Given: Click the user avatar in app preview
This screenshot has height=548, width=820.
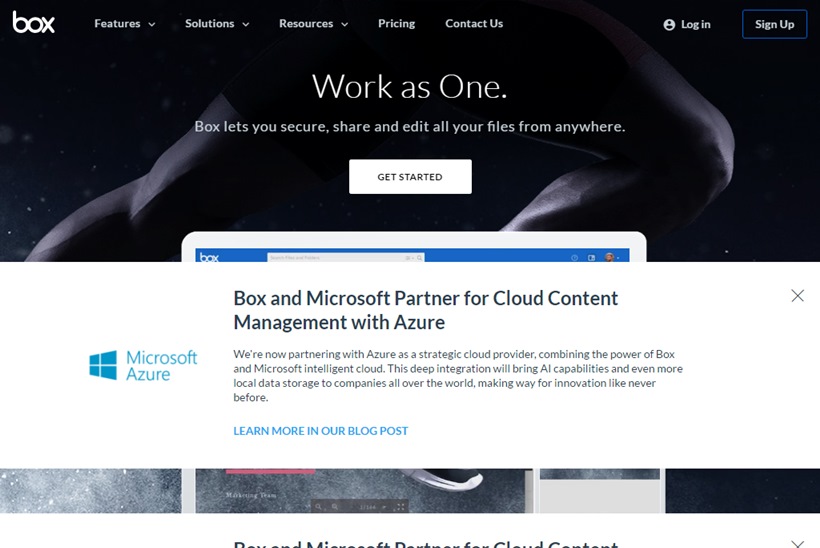Looking at the screenshot, I should click(x=609, y=257).
